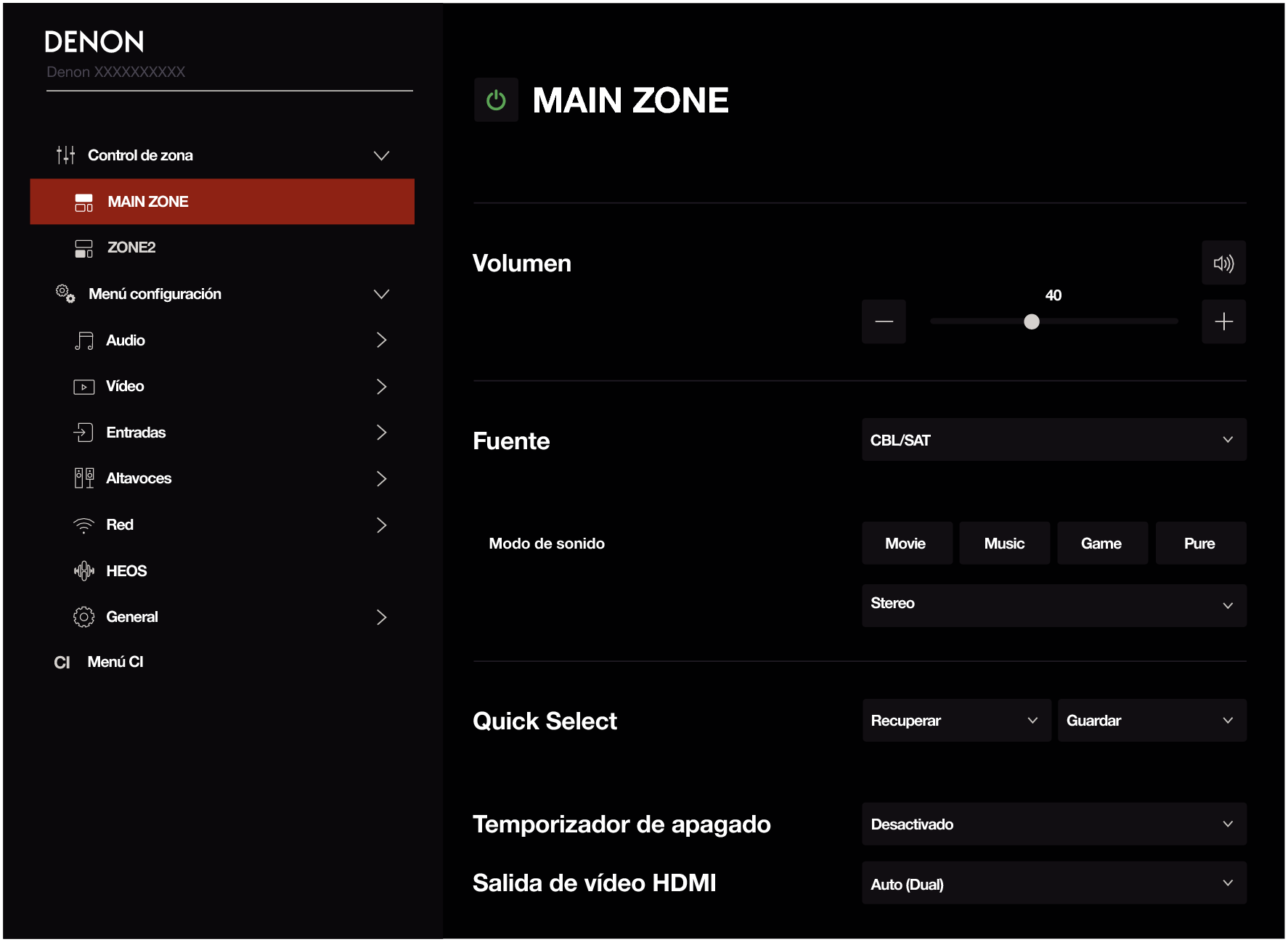Screen dimensions: 1288x942
Task: Expand Altavoces with its chevron arrow
Action: tap(381, 478)
